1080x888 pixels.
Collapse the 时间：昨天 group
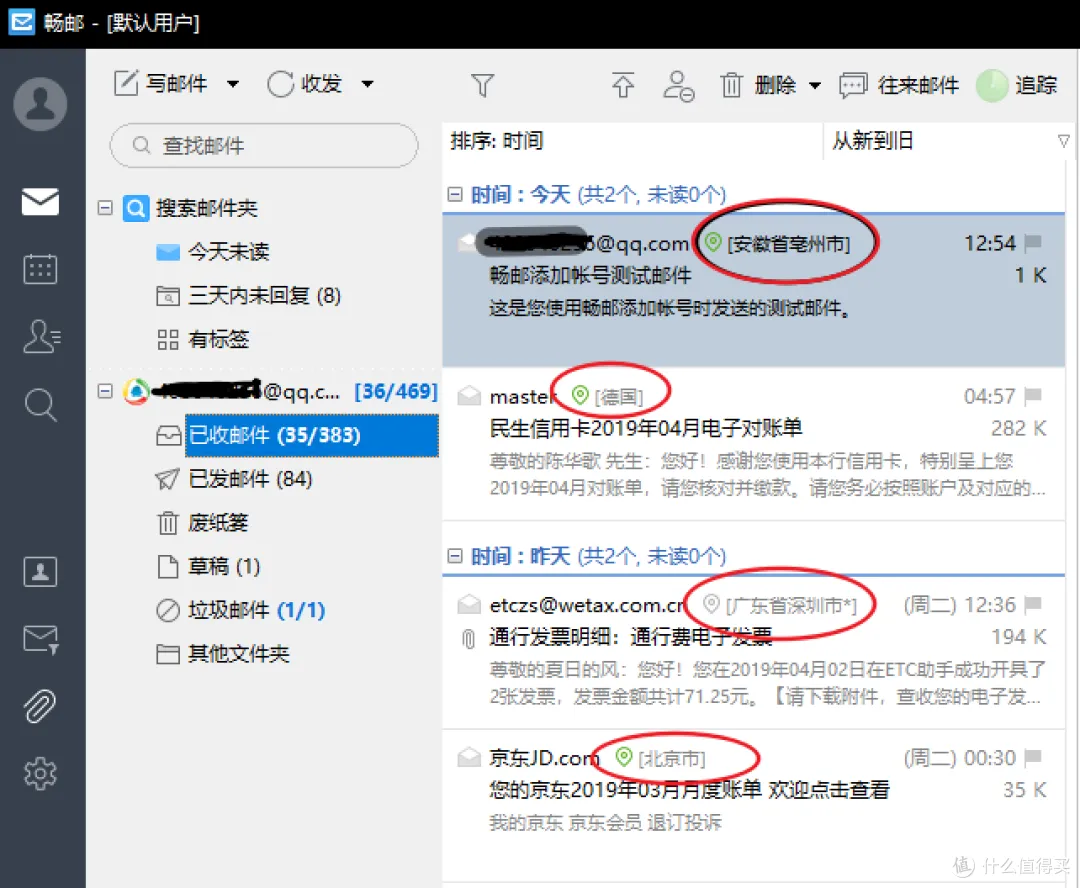pyautogui.click(x=455, y=555)
